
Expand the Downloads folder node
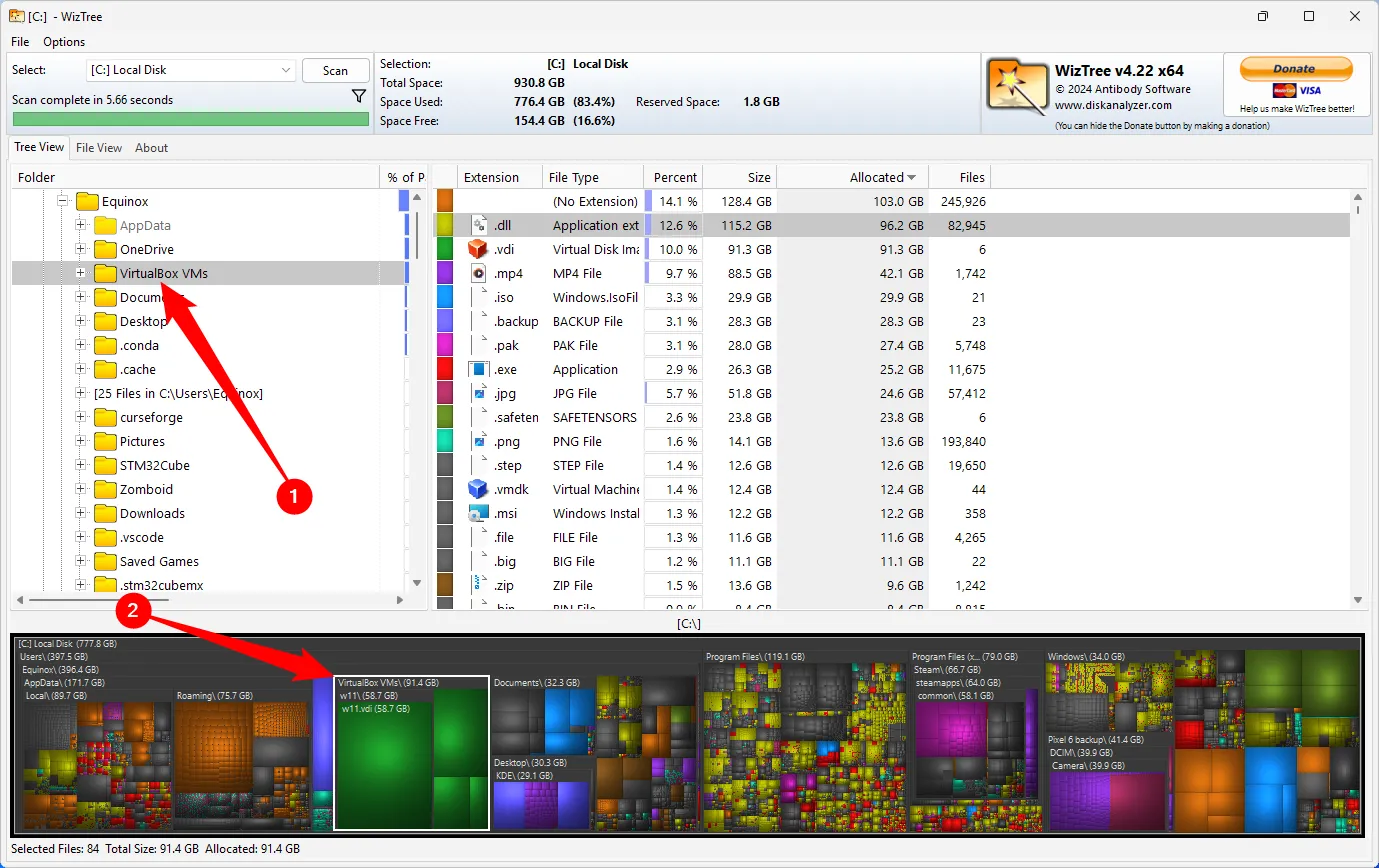(x=81, y=513)
